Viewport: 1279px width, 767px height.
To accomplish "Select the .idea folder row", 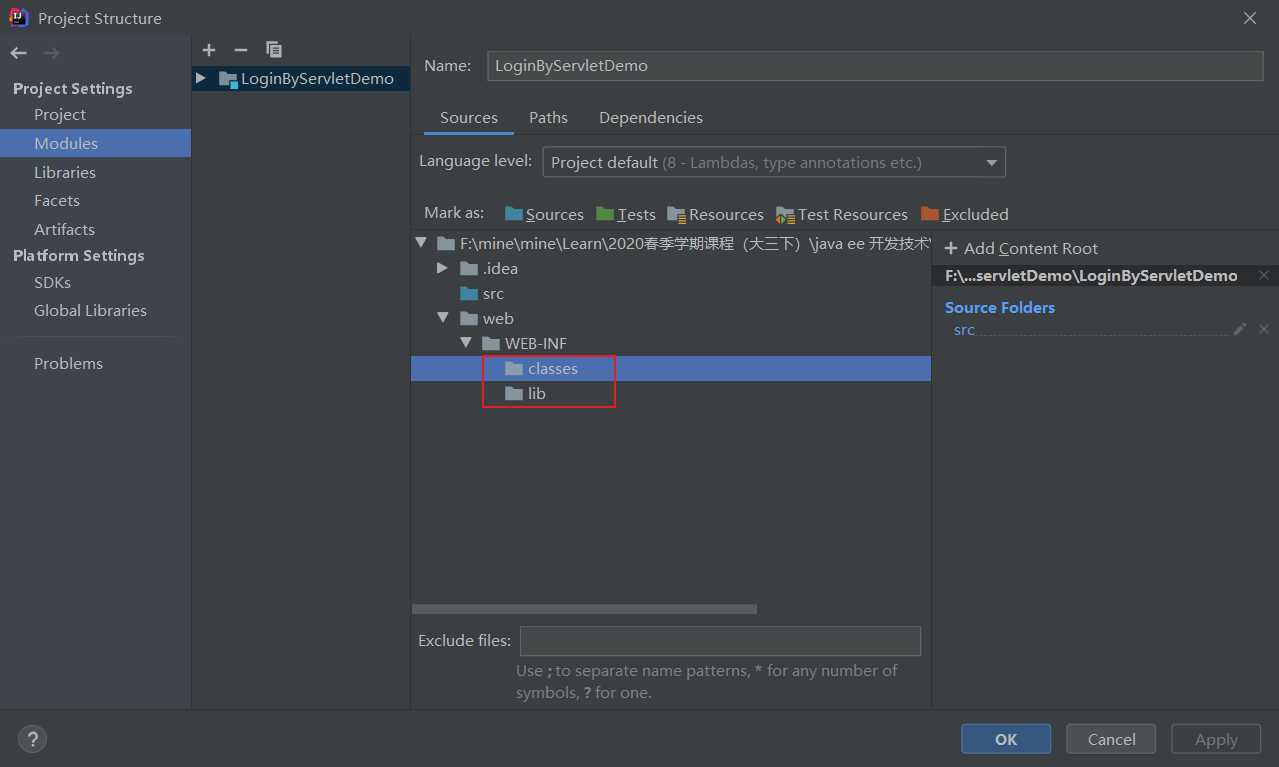I will tap(671, 268).
